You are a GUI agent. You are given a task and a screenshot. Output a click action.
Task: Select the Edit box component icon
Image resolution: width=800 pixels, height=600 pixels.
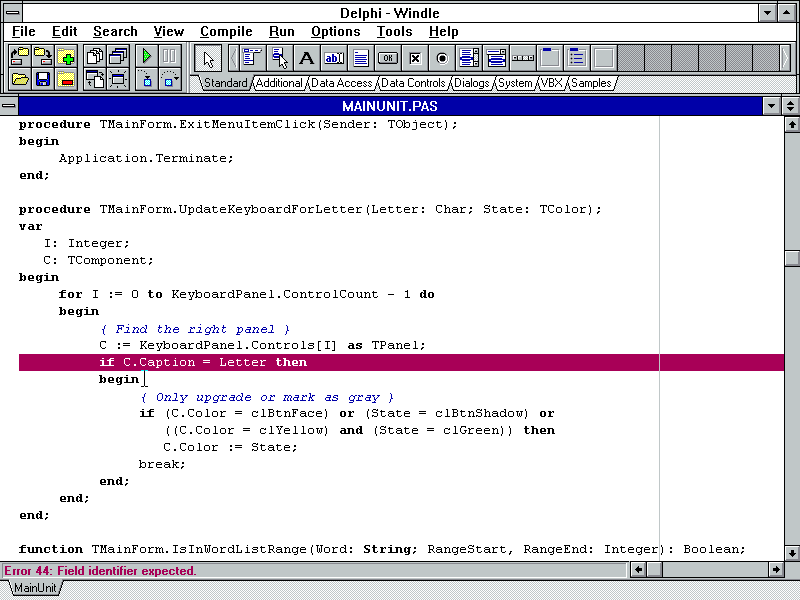pos(334,58)
